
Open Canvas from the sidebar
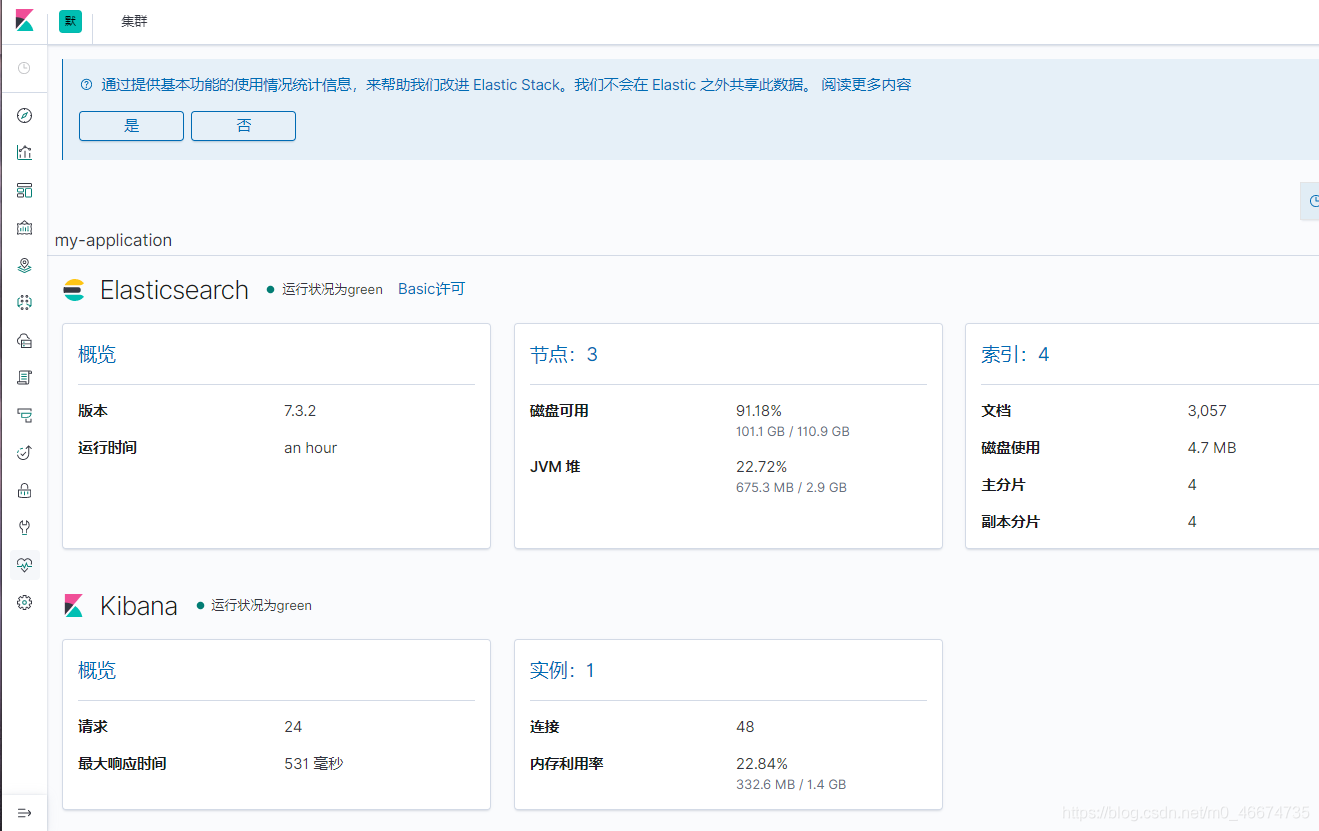(x=25, y=228)
